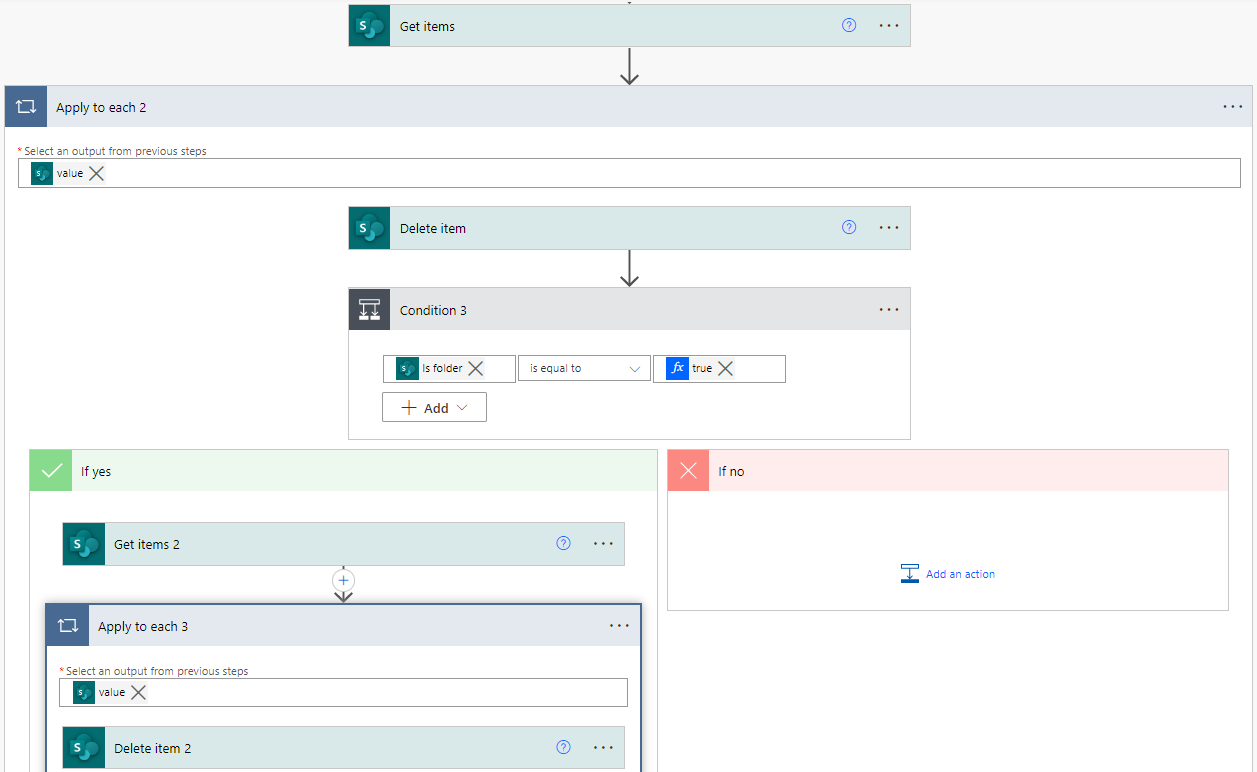Click Add an action in If no branch

point(948,574)
